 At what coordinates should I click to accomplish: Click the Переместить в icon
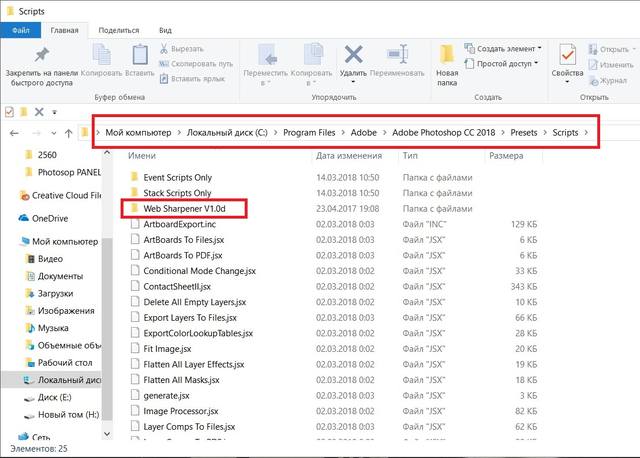coord(267,55)
